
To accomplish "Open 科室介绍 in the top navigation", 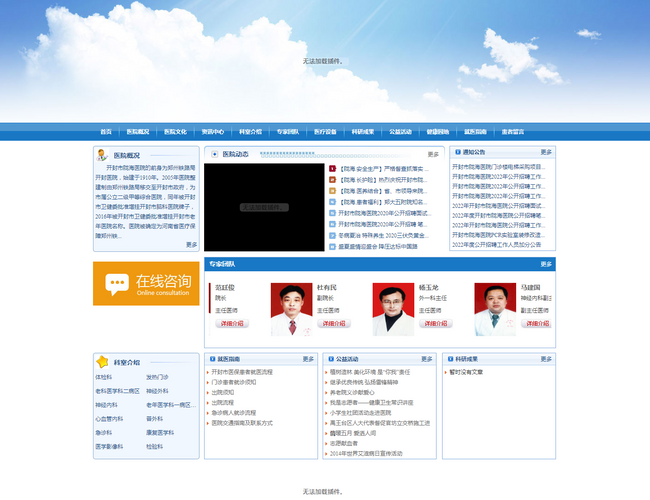I will (250, 132).
